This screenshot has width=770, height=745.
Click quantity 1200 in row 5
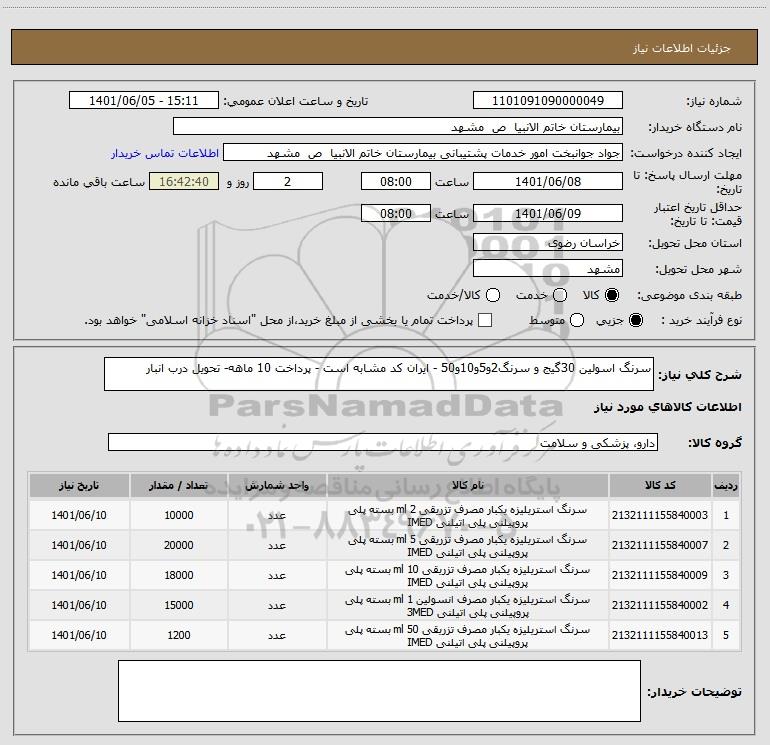179,635
